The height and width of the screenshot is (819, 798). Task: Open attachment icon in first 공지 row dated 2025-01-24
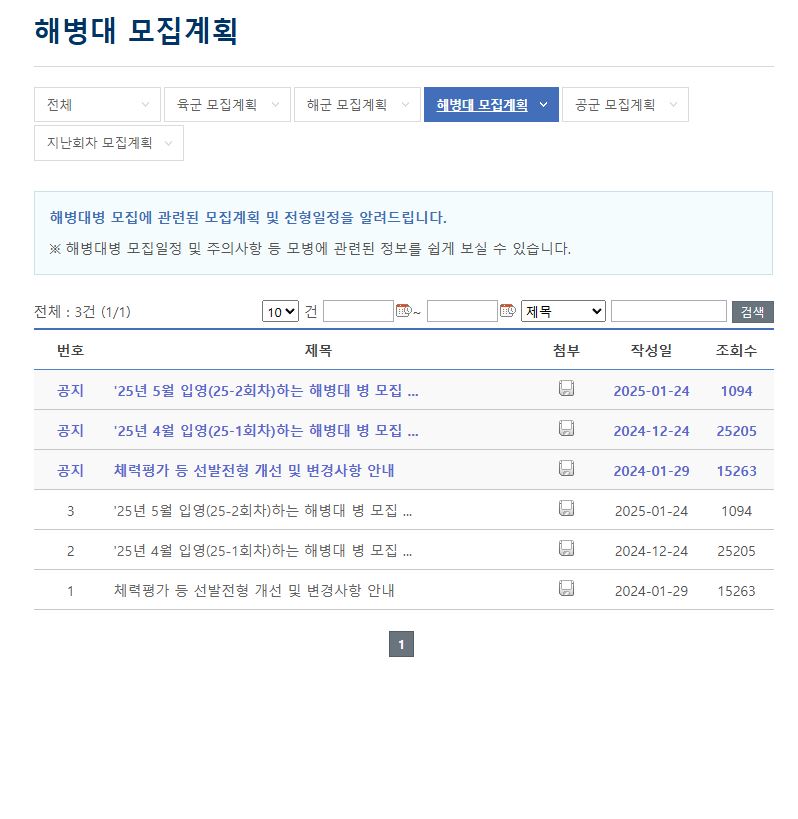566,388
